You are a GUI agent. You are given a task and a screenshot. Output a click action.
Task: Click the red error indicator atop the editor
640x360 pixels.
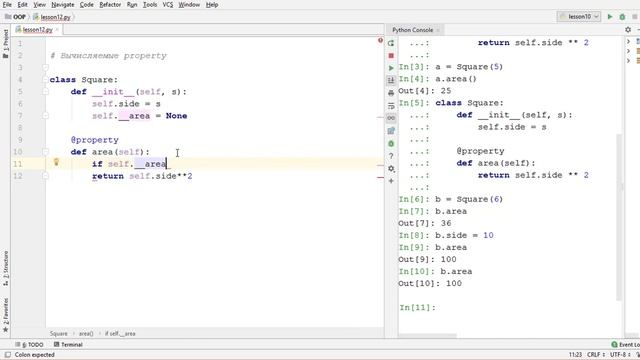click(380, 40)
